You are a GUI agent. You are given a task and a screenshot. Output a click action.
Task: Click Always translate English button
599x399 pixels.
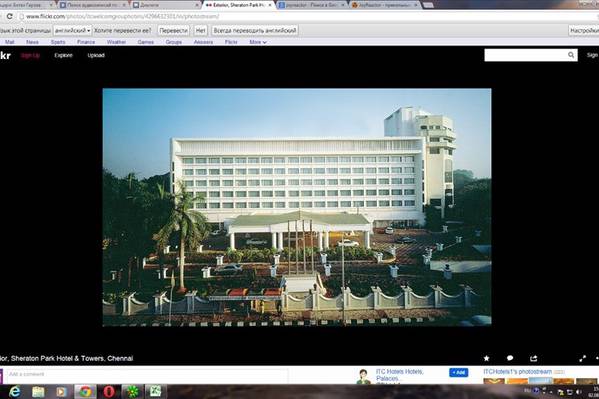click(x=255, y=31)
